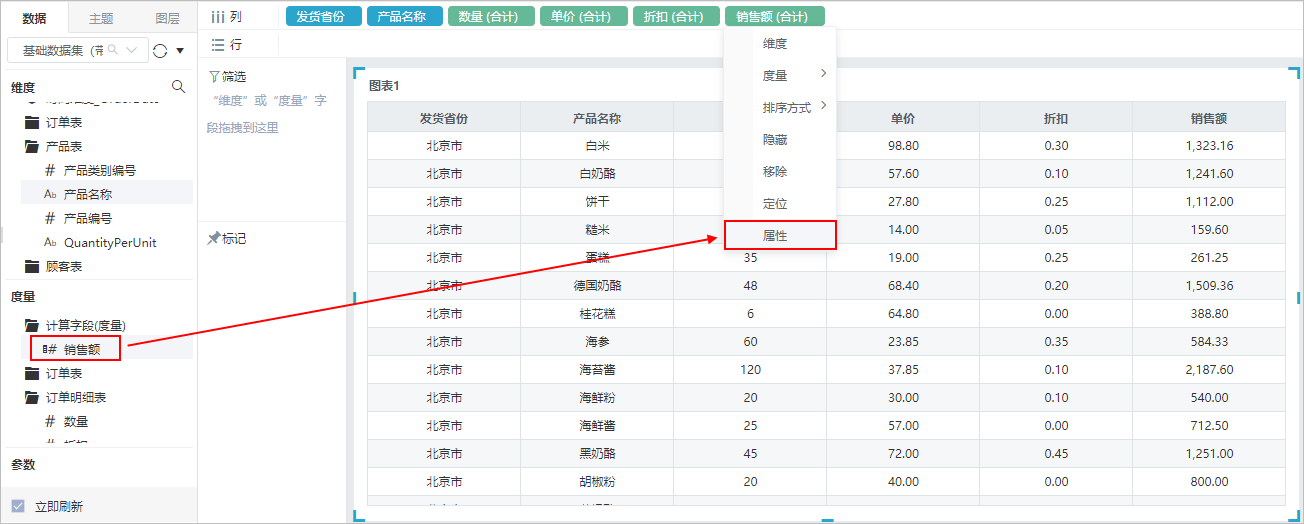Click folder icon of 订单表 under 维度
The height and width of the screenshot is (524, 1304).
(32, 123)
